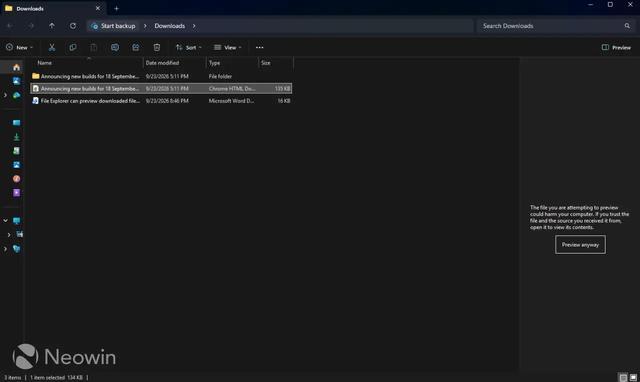Open the New dropdown menu
Image resolution: width=640 pixels, height=382 pixels.
coord(19,47)
